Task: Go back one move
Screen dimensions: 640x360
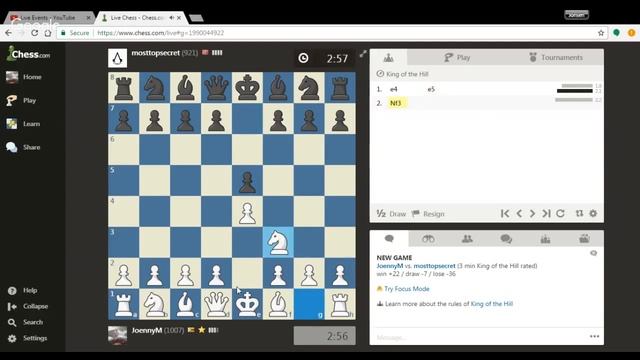Action: [x=519, y=213]
